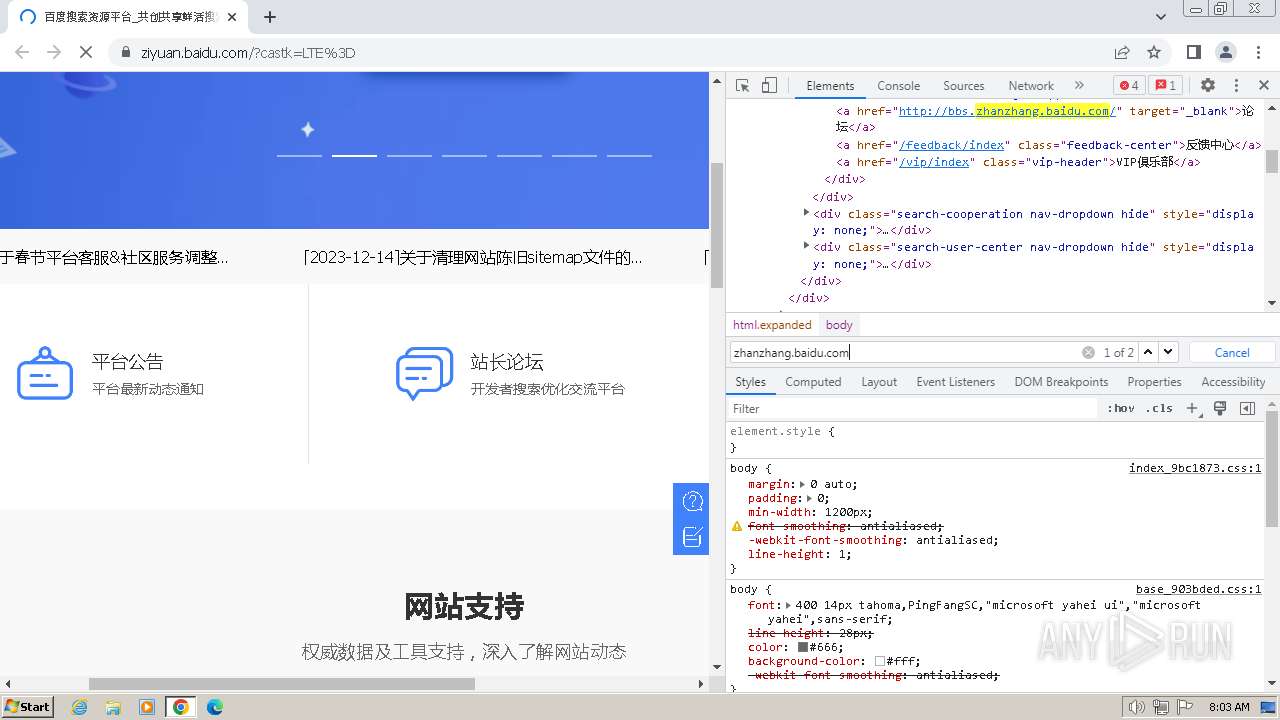Open the #666 color swatch

pyautogui.click(x=803, y=647)
